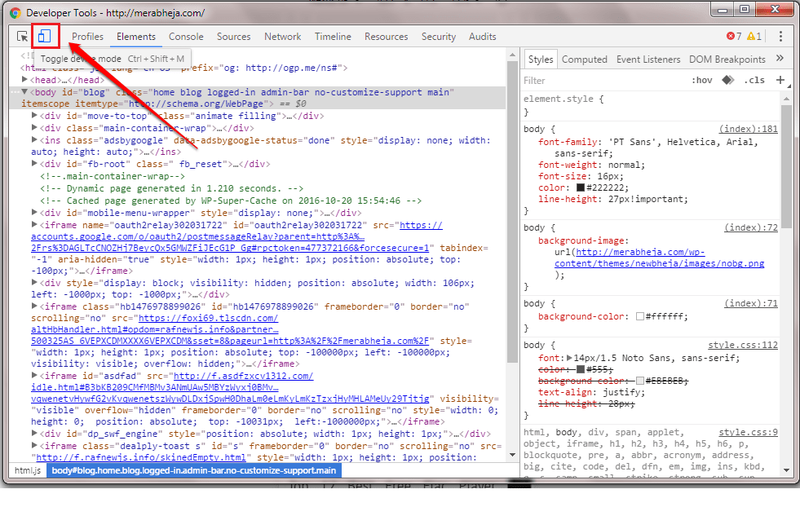Select the 'Dynamic page generated' comment line
Screen dimensions: 800x507
[171, 189]
